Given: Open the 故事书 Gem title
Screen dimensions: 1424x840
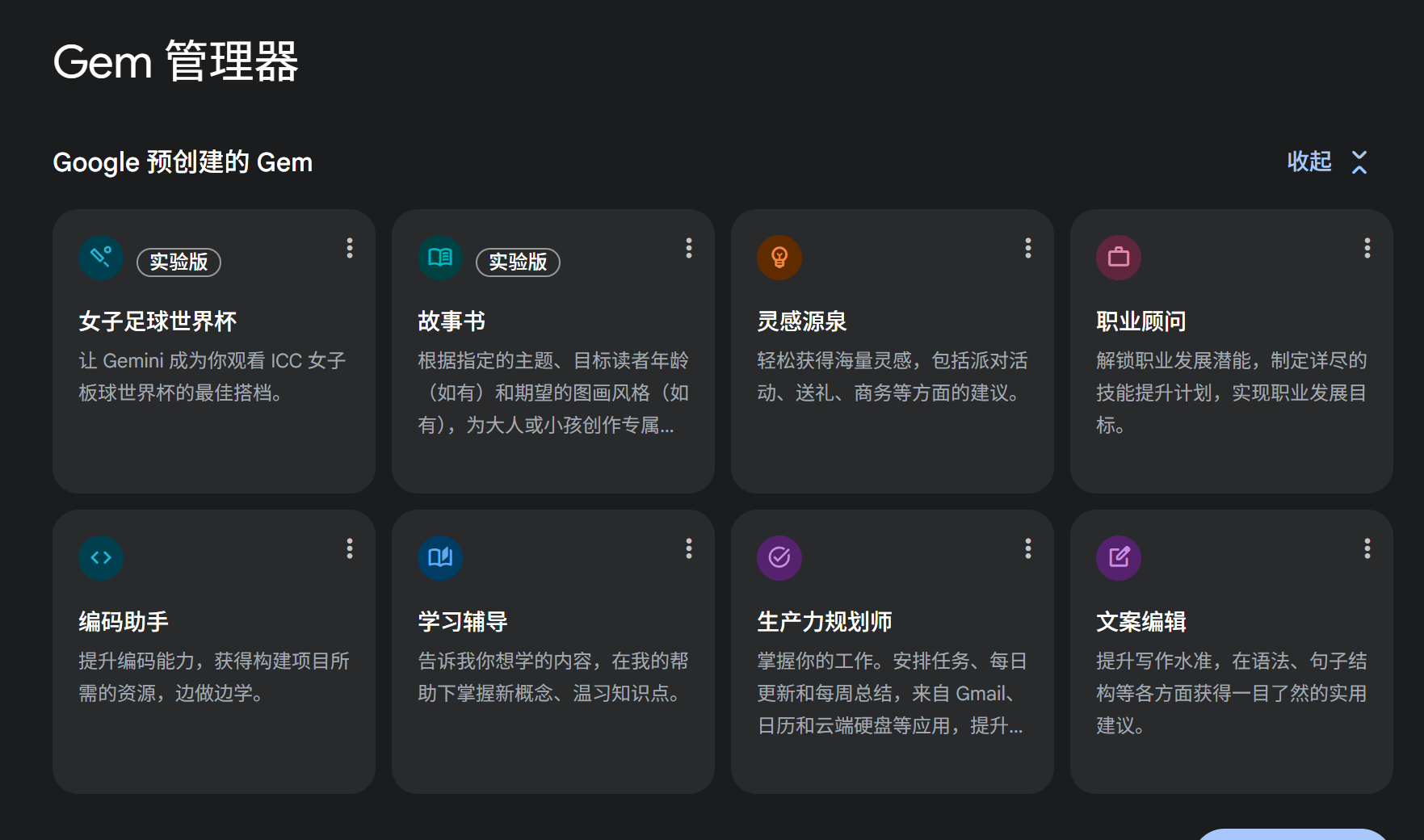Looking at the screenshot, I should [x=452, y=321].
